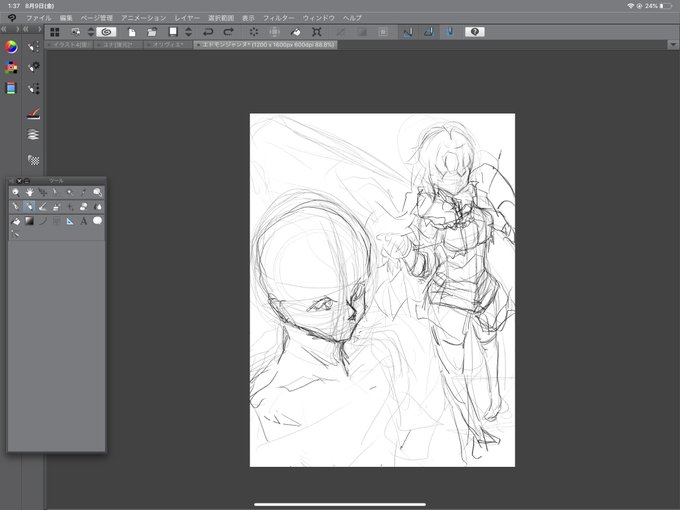The height and width of the screenshot is (510, 680).
Task: Switch to the second canvas tab
Action: coord(118,45)
